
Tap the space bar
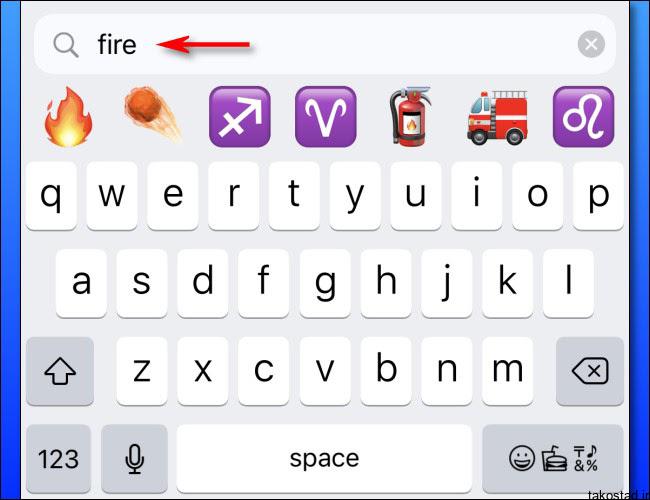tap(324, 459)
